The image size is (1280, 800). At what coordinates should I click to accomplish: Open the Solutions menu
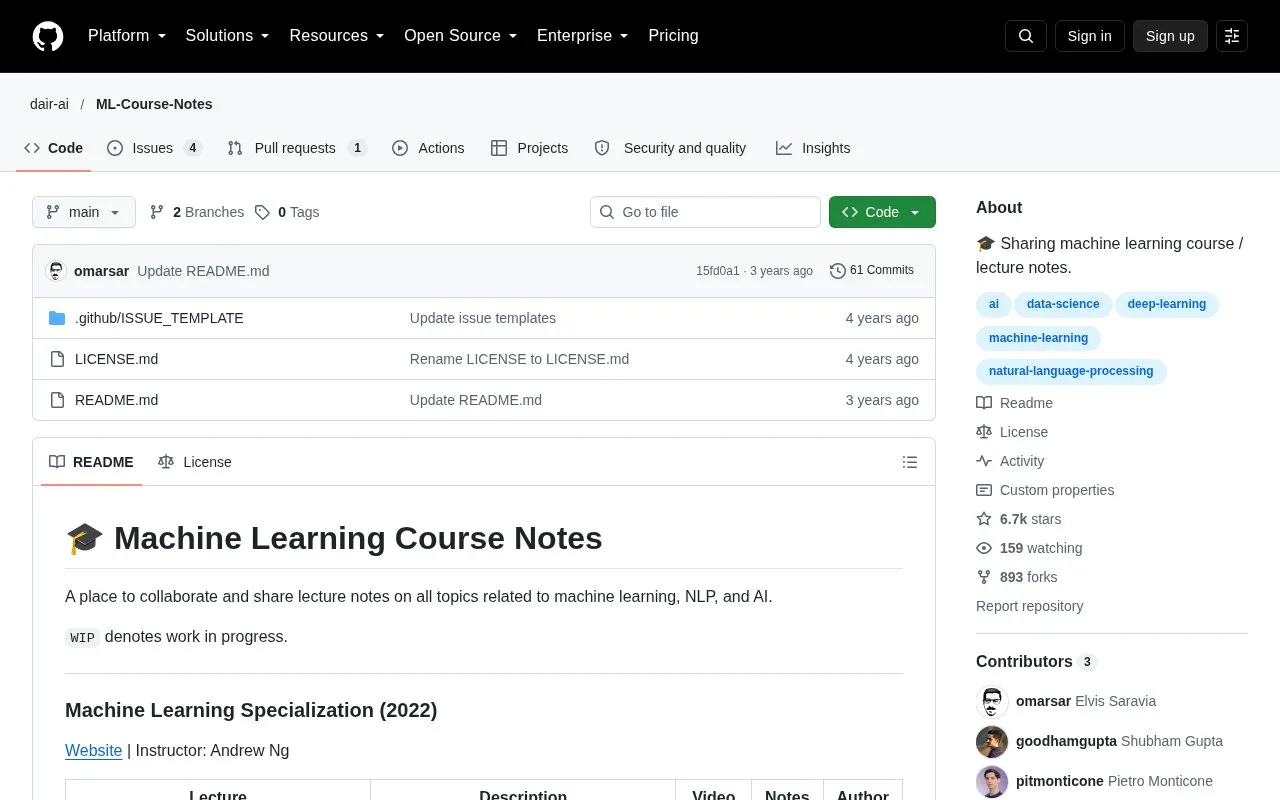point(228,36)
